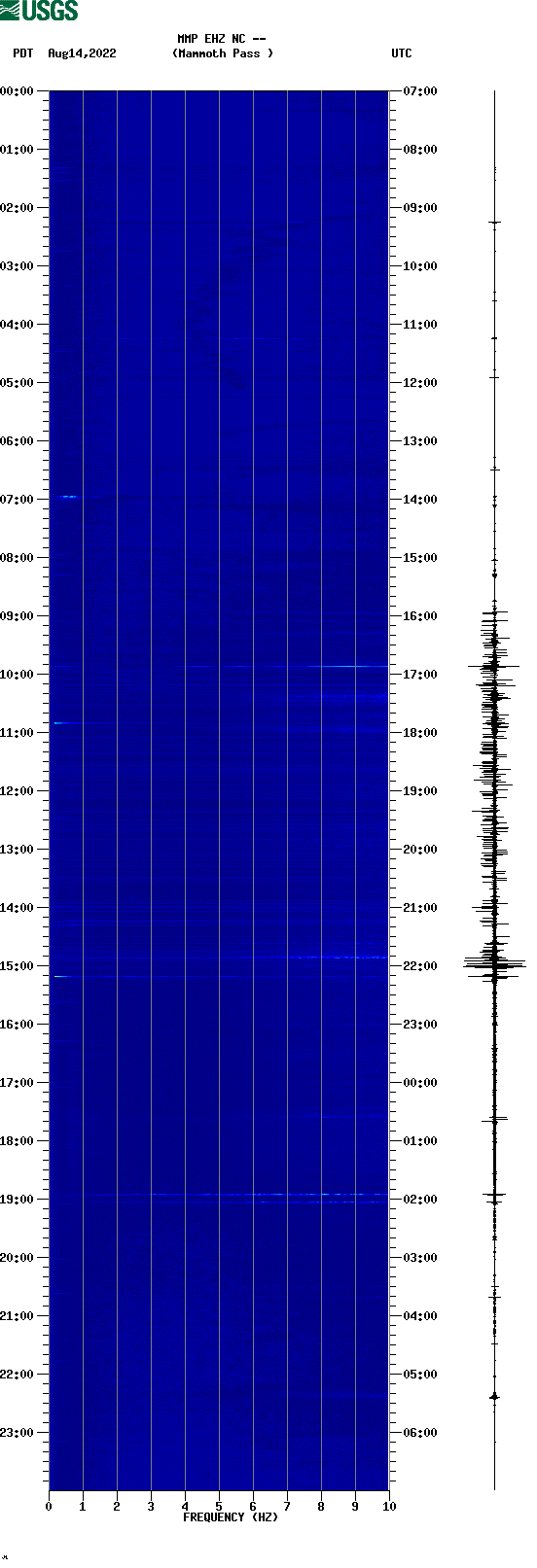Click the 09:00 PDT time label
Viewport: 537px width, 1568px height.
(x=18, y=616)
